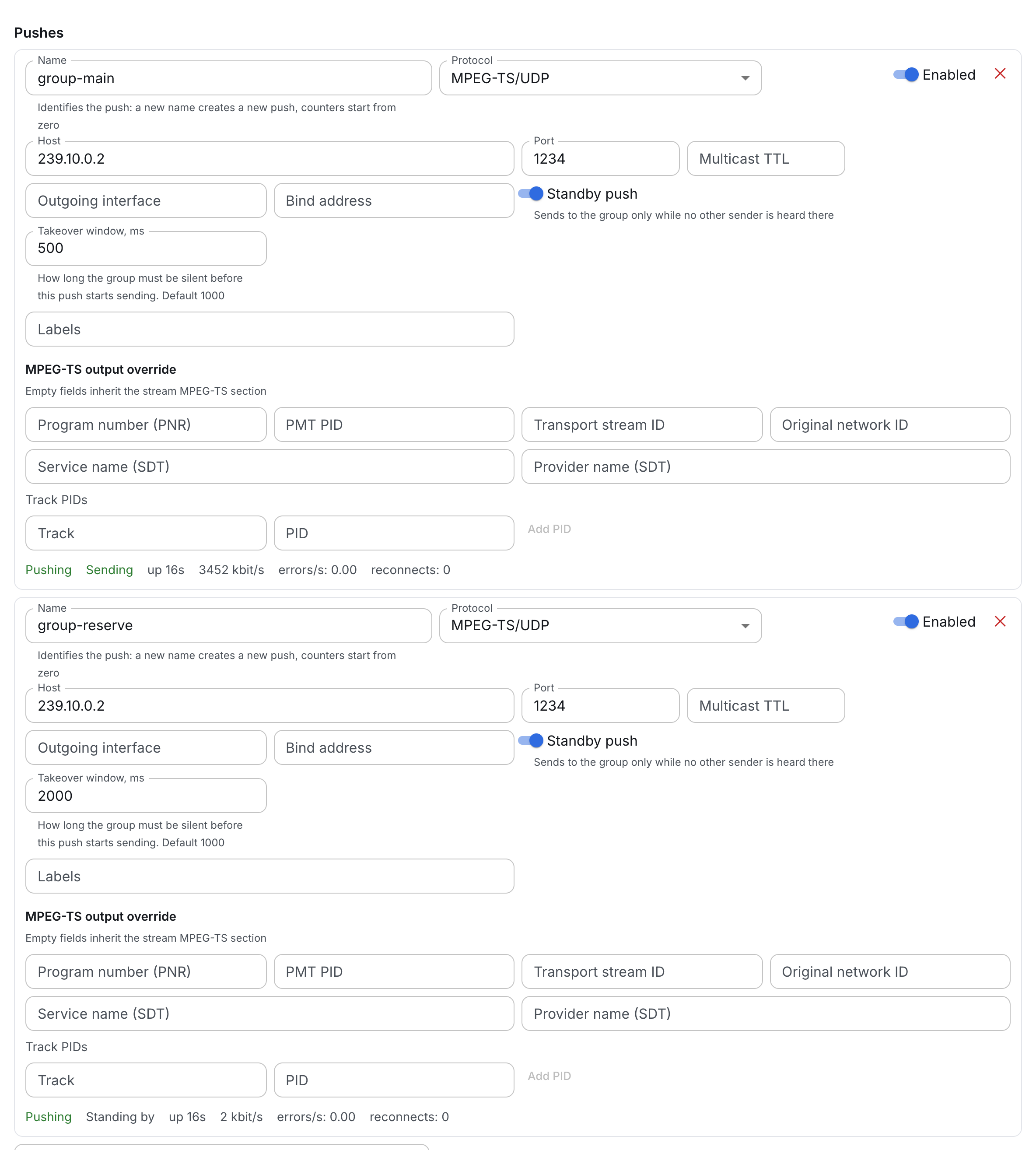
Task: Focus Host field in group-main push
Action: tap(269, 158)
